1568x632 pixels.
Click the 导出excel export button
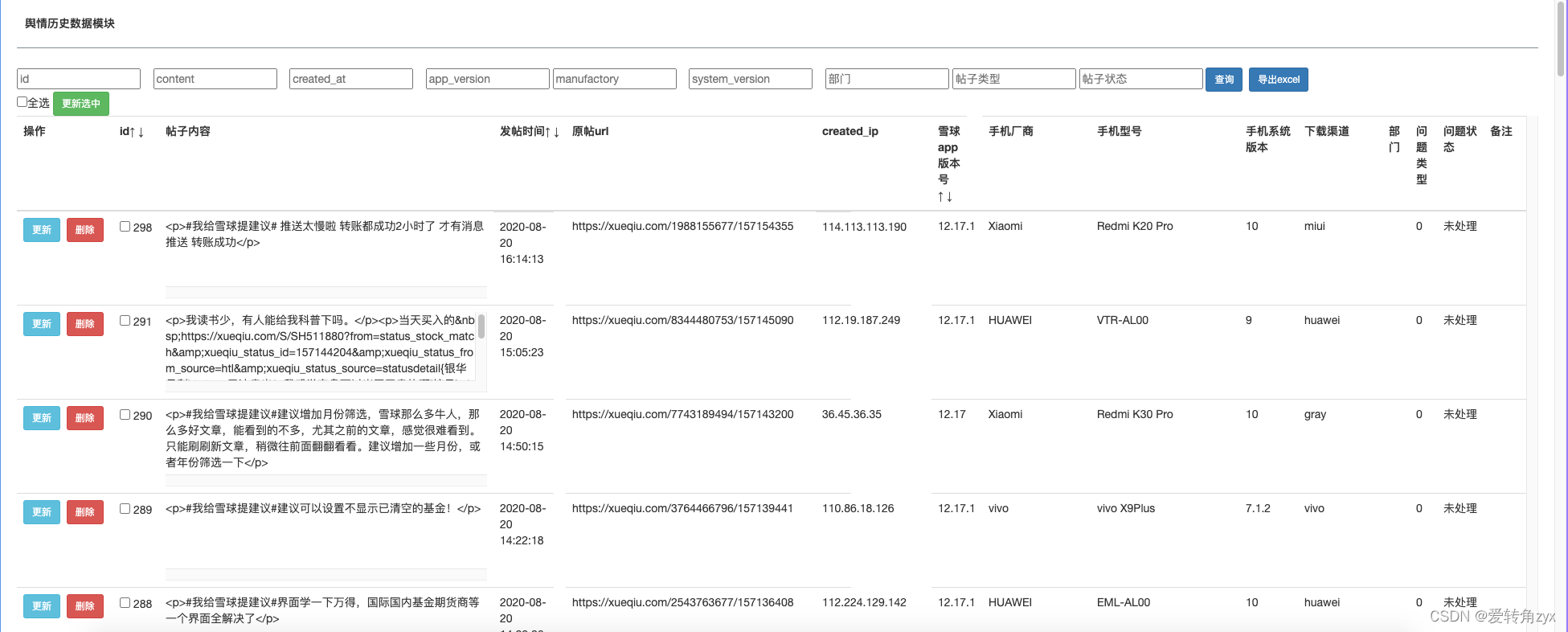(x=1279, y=80)
